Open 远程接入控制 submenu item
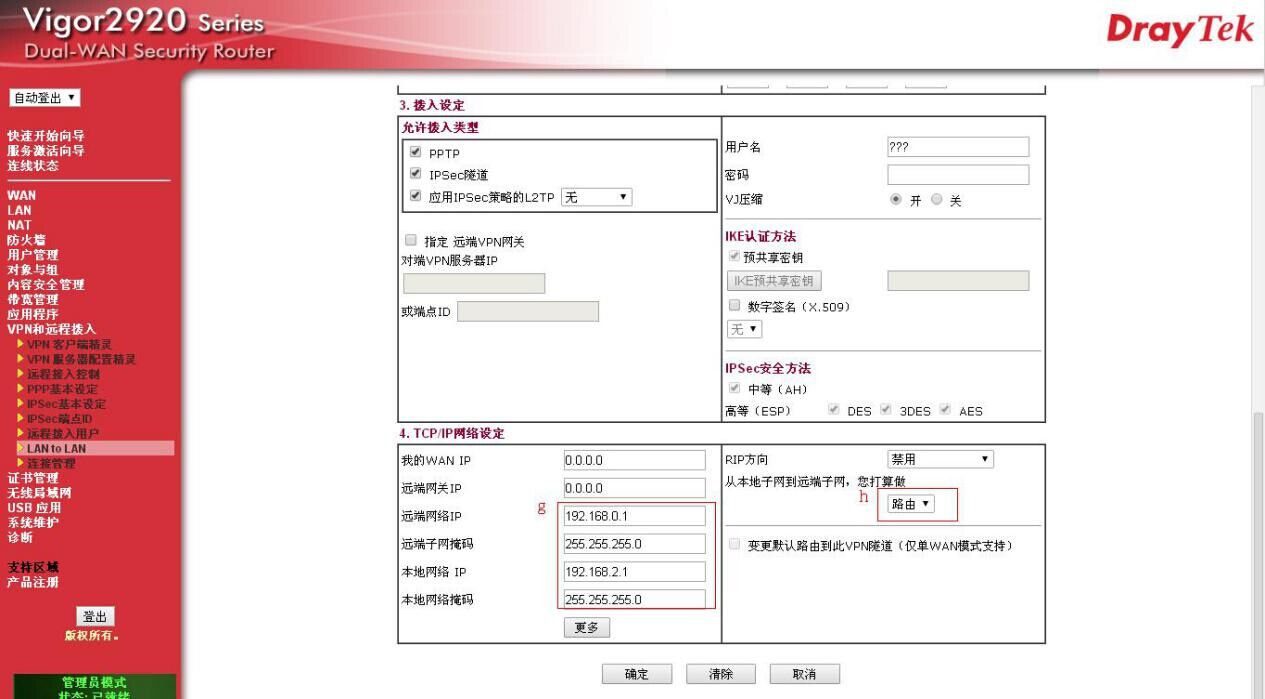1265x699 pixels. [63, 374]
